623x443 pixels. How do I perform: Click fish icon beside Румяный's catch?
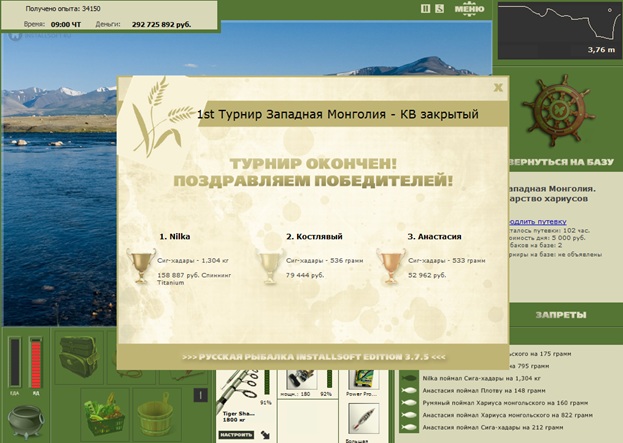409,403
